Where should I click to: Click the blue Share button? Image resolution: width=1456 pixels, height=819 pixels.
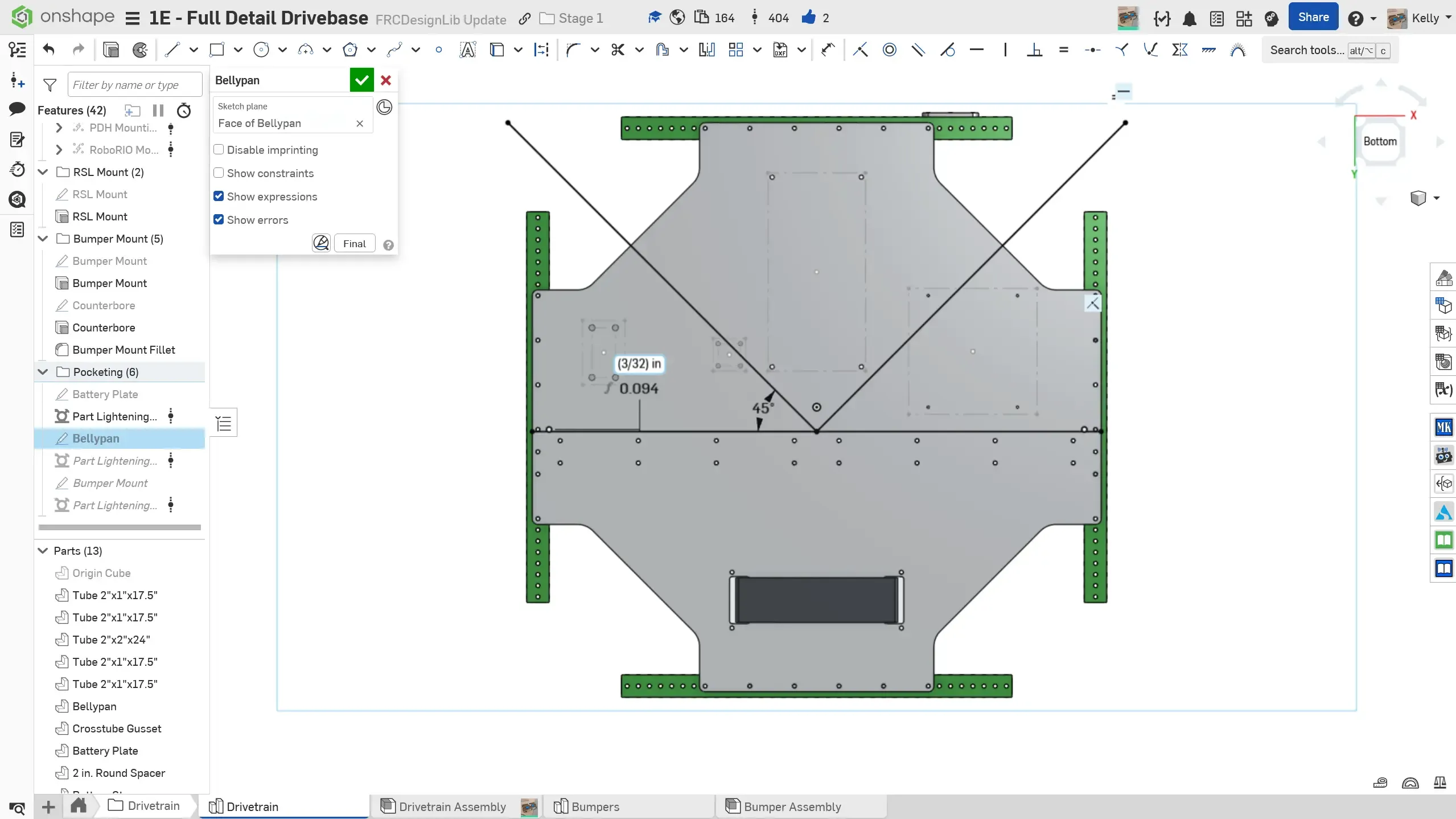click(x=1313, y=18)
